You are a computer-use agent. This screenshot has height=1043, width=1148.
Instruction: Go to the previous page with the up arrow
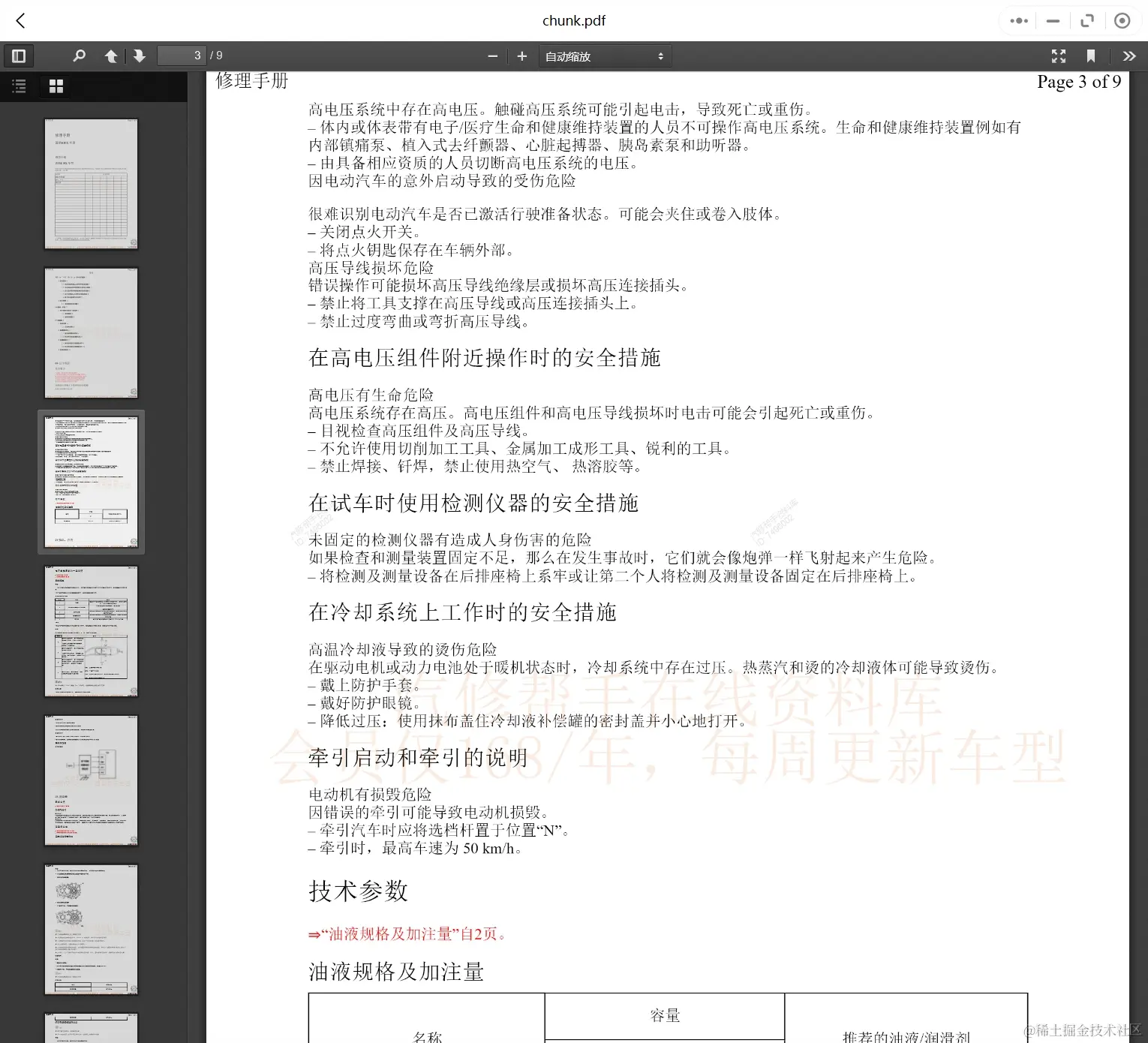(x=111, y=56)
